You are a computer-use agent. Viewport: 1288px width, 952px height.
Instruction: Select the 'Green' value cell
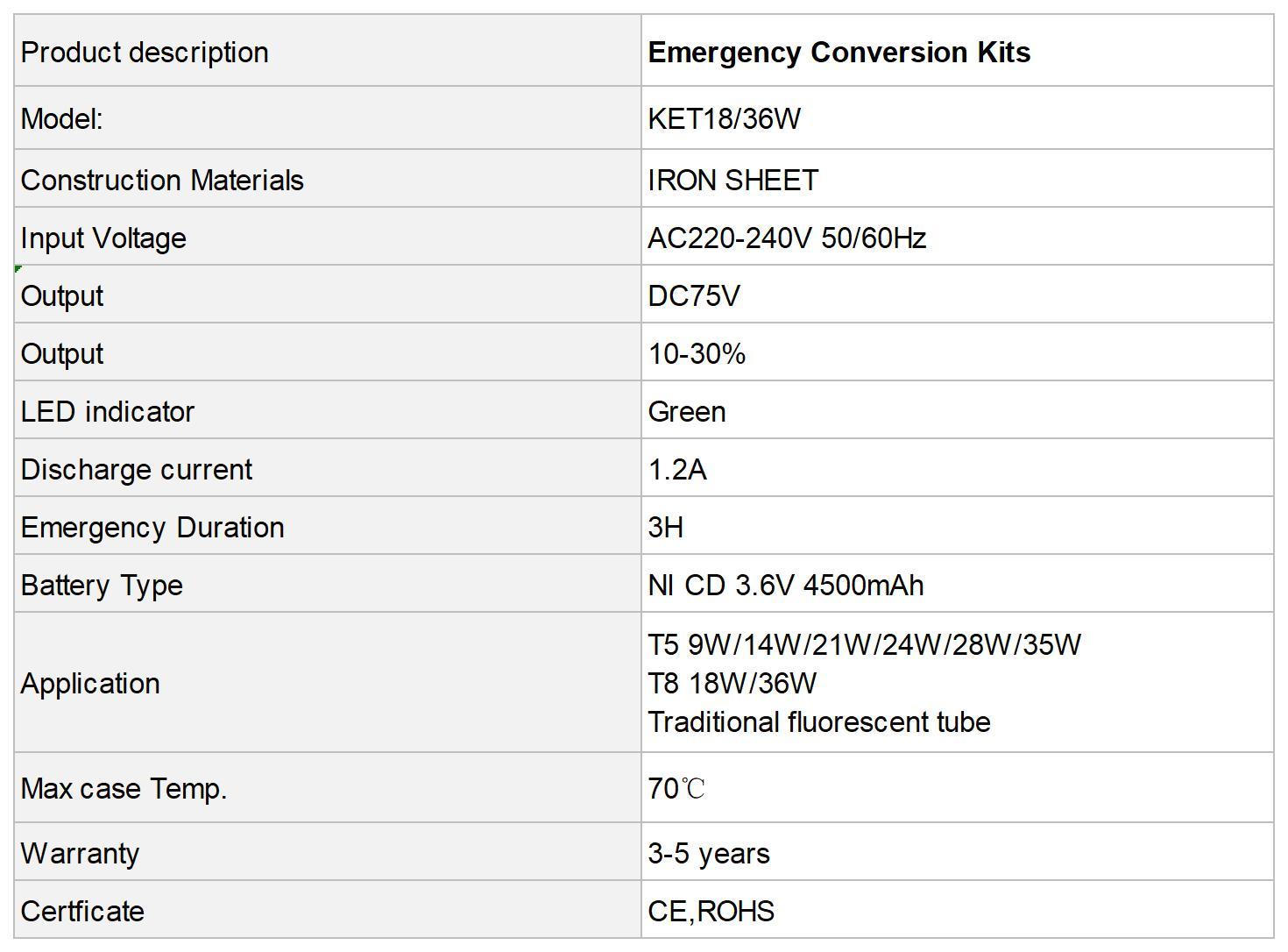(x=957, y=410)
